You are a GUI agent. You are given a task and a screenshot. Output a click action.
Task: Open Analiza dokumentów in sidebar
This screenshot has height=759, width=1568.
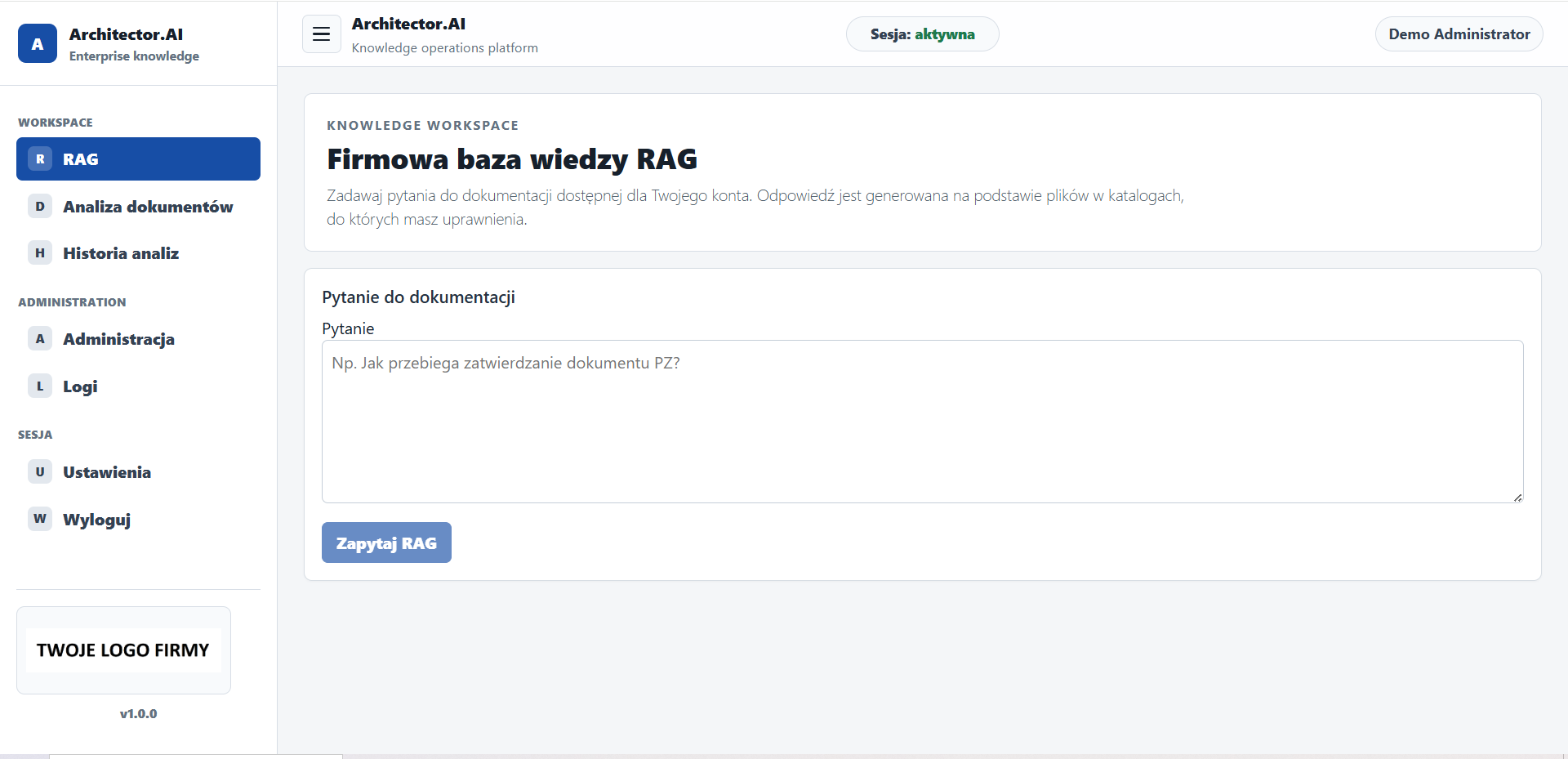(138, 206)
